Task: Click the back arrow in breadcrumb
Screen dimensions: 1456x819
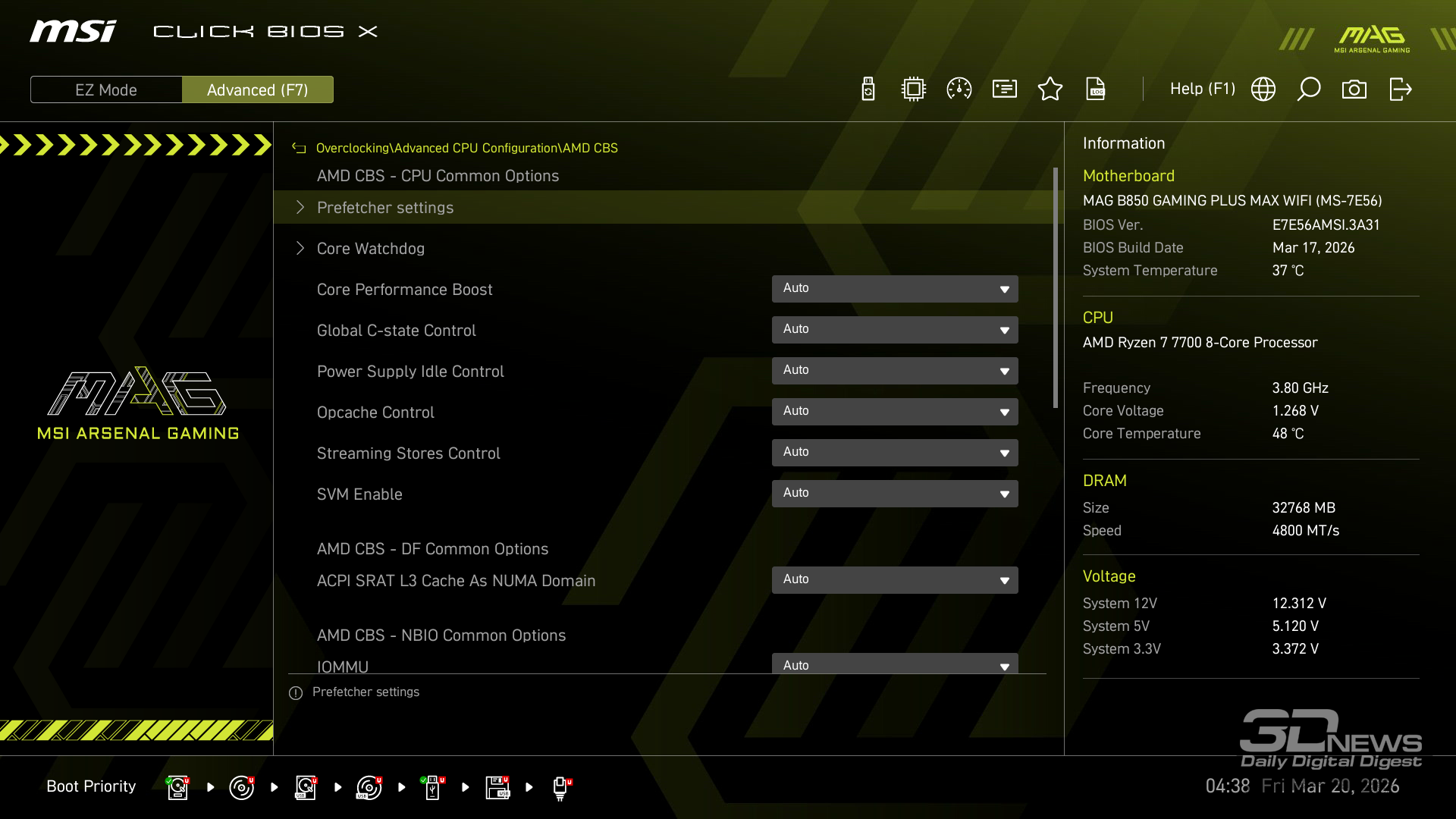Action: [300, 149]
